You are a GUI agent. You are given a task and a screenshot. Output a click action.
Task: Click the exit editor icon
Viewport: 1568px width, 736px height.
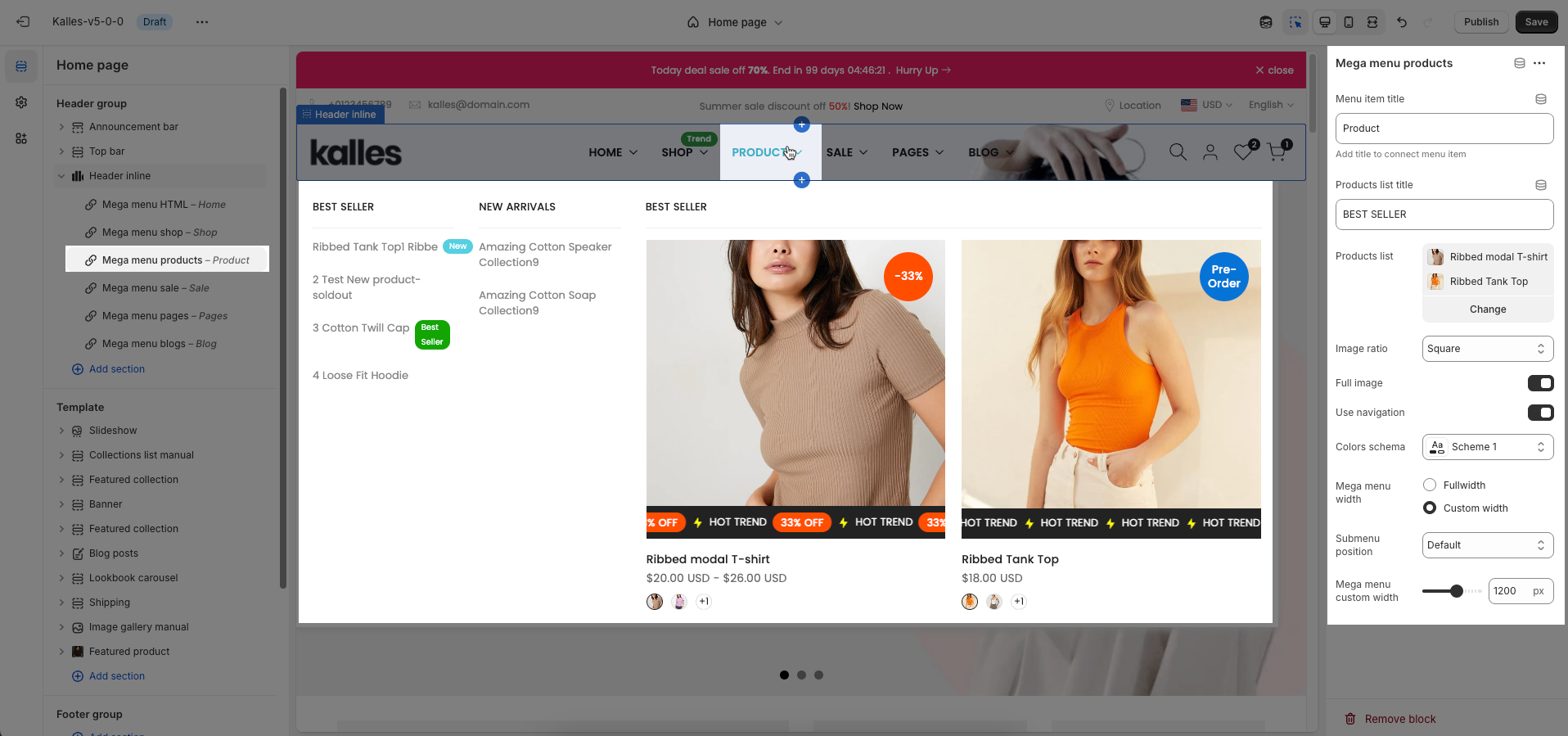[23, 22]
